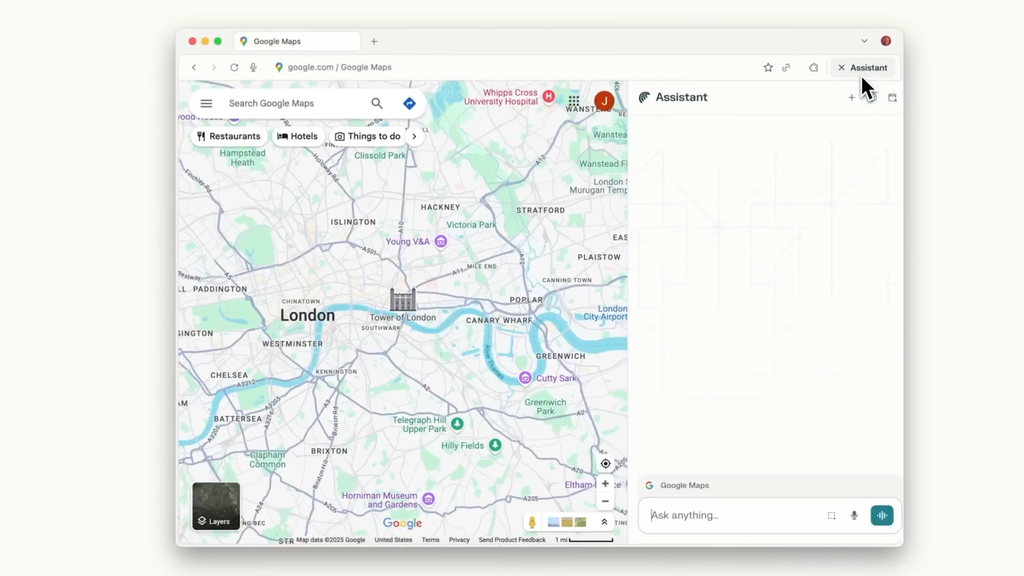Click the United States link in the footer
This screenshot has height=576, width=1024.
(x=393, y=540)
